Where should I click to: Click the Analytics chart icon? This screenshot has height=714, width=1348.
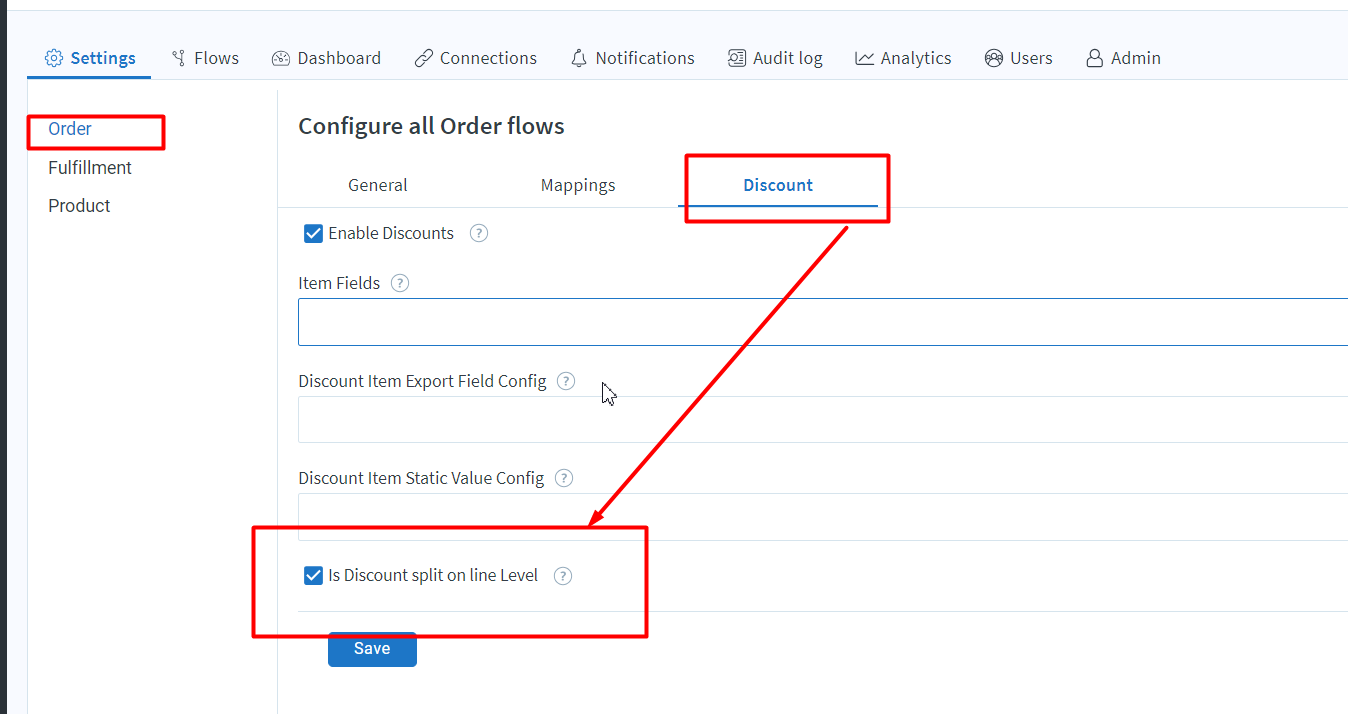tap(865, 58)
